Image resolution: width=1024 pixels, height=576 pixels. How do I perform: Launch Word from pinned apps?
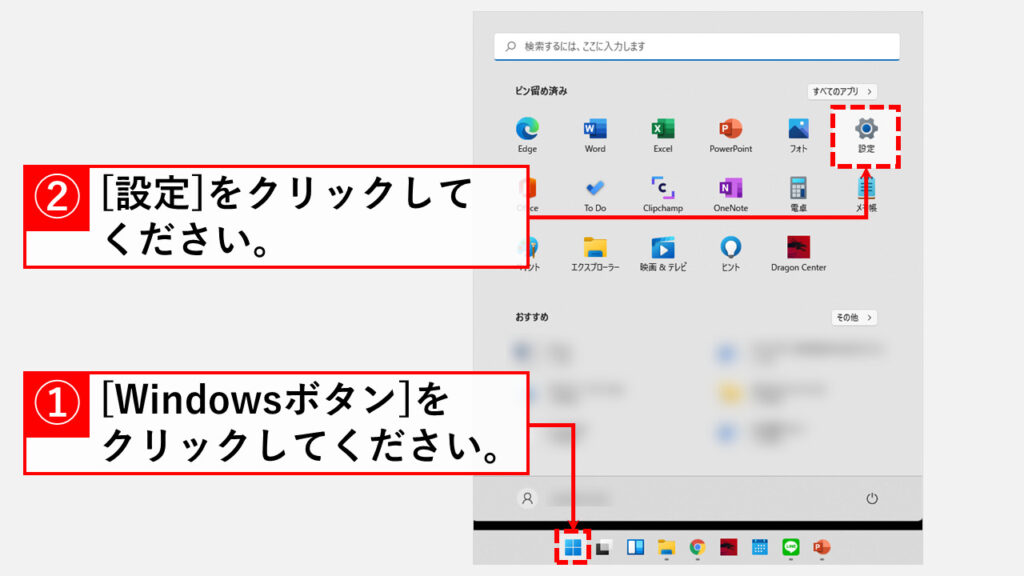click(x=595, y=135)
